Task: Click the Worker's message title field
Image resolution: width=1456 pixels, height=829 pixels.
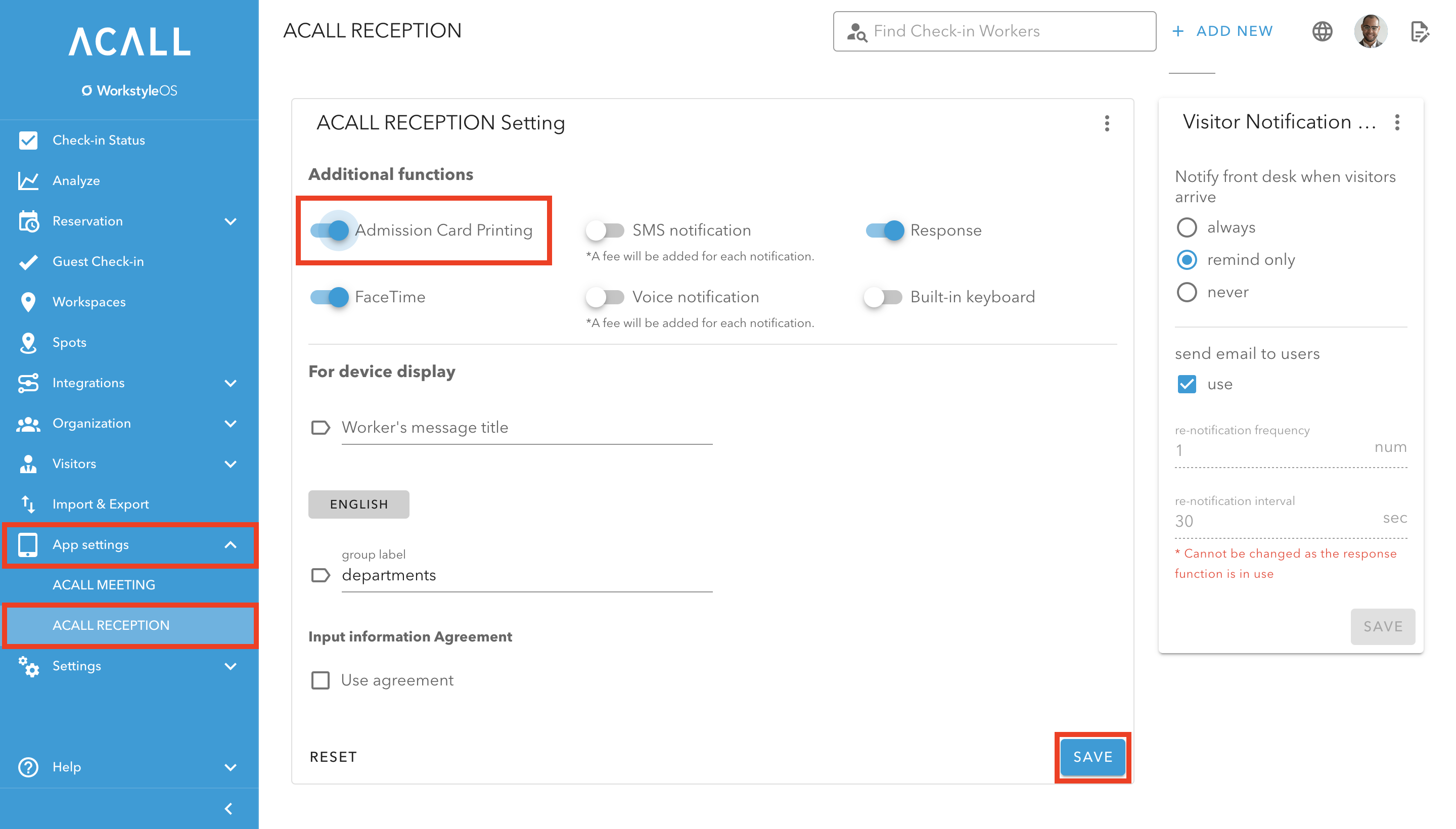Action: [527, 428]
